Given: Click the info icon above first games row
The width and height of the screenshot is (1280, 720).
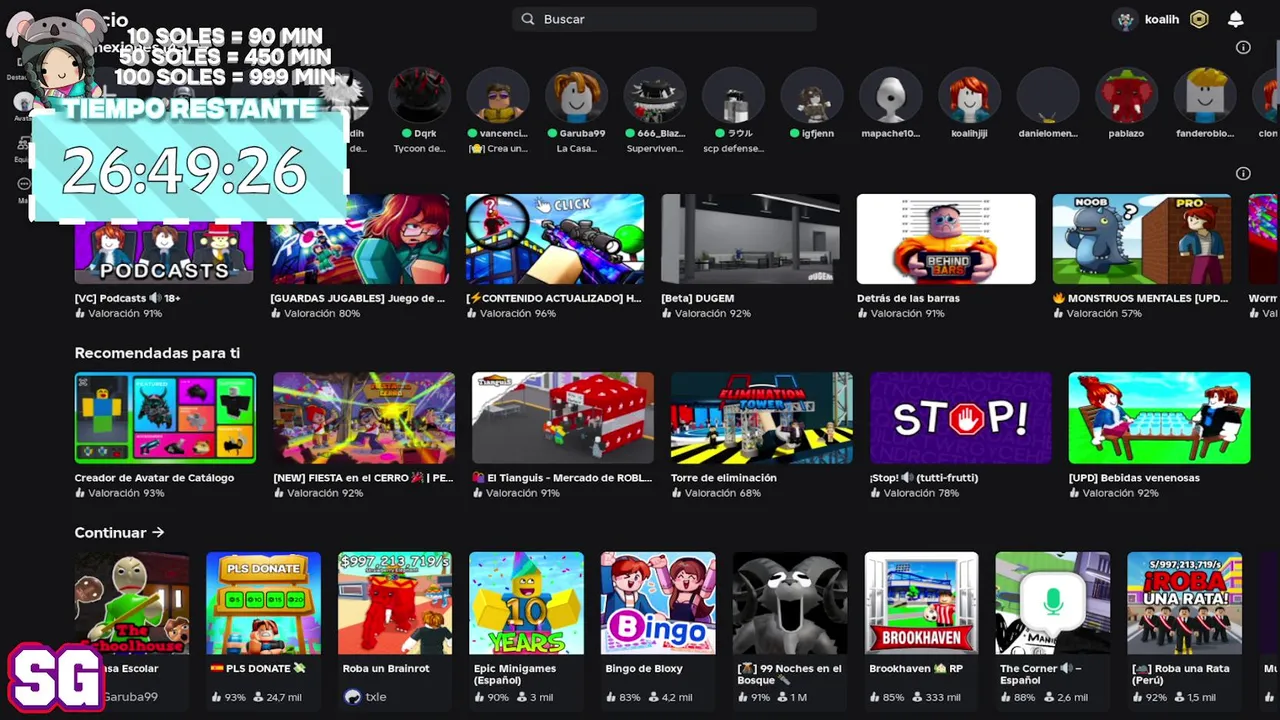Looking at the screenshot, I should (x=1243, y=173).
